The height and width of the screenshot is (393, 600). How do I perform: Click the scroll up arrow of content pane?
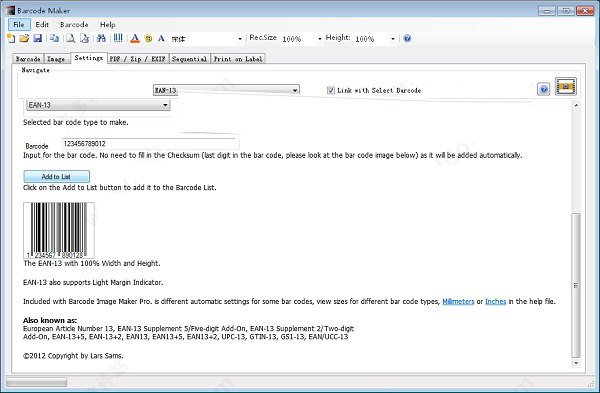pyautogui.click(x=576, y=105)
